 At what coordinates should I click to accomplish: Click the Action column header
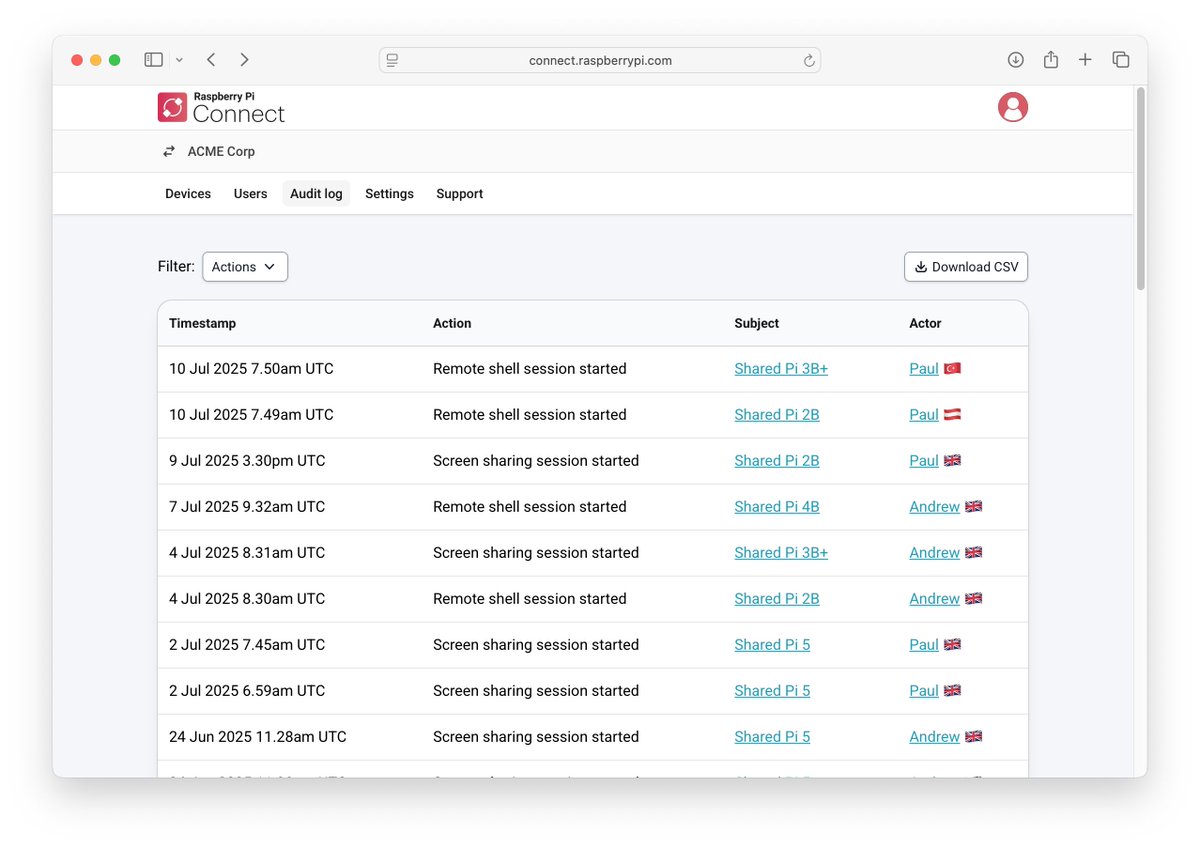[x=452, y=323]
